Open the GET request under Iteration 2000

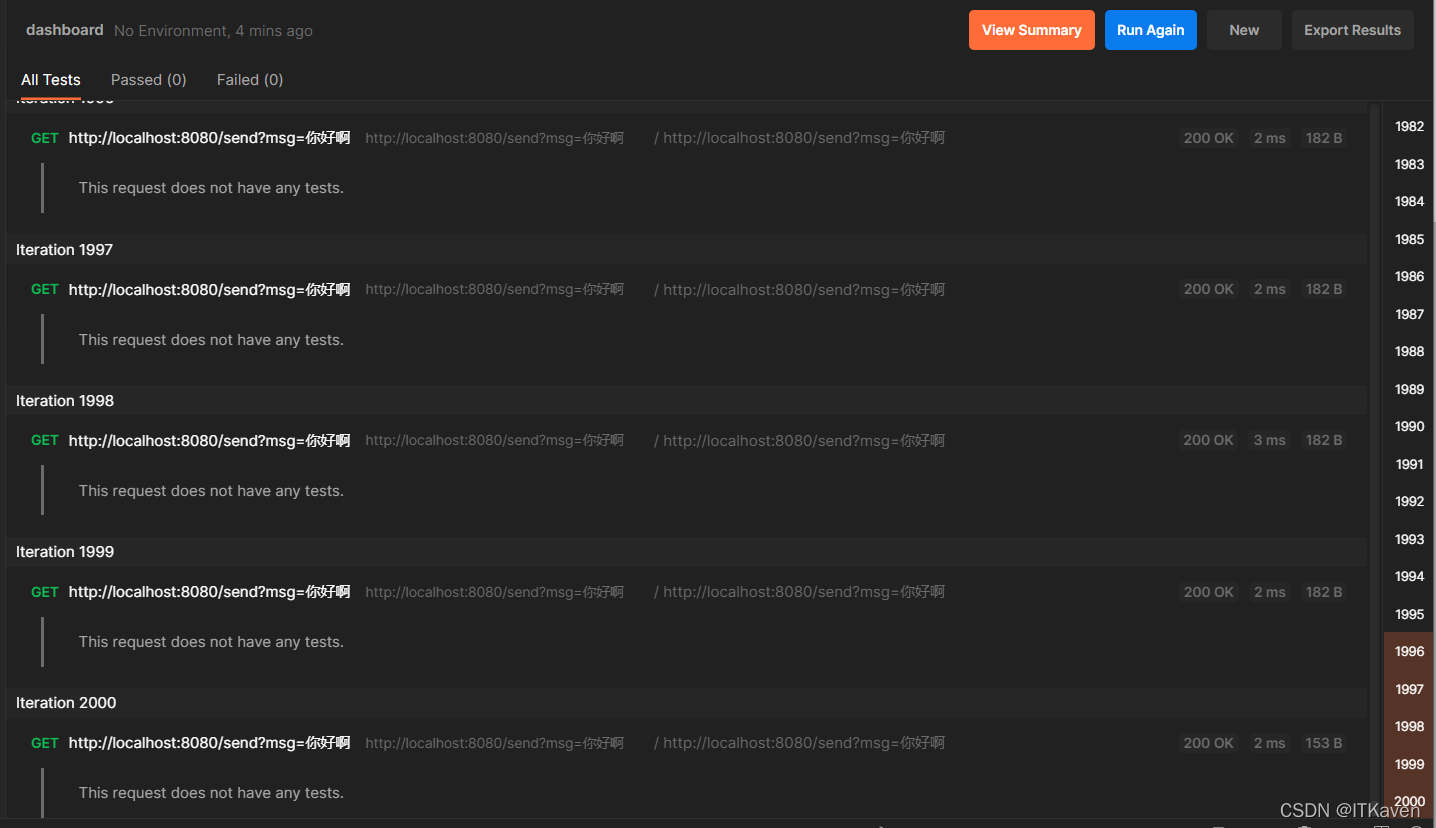[x=209, y=742]
